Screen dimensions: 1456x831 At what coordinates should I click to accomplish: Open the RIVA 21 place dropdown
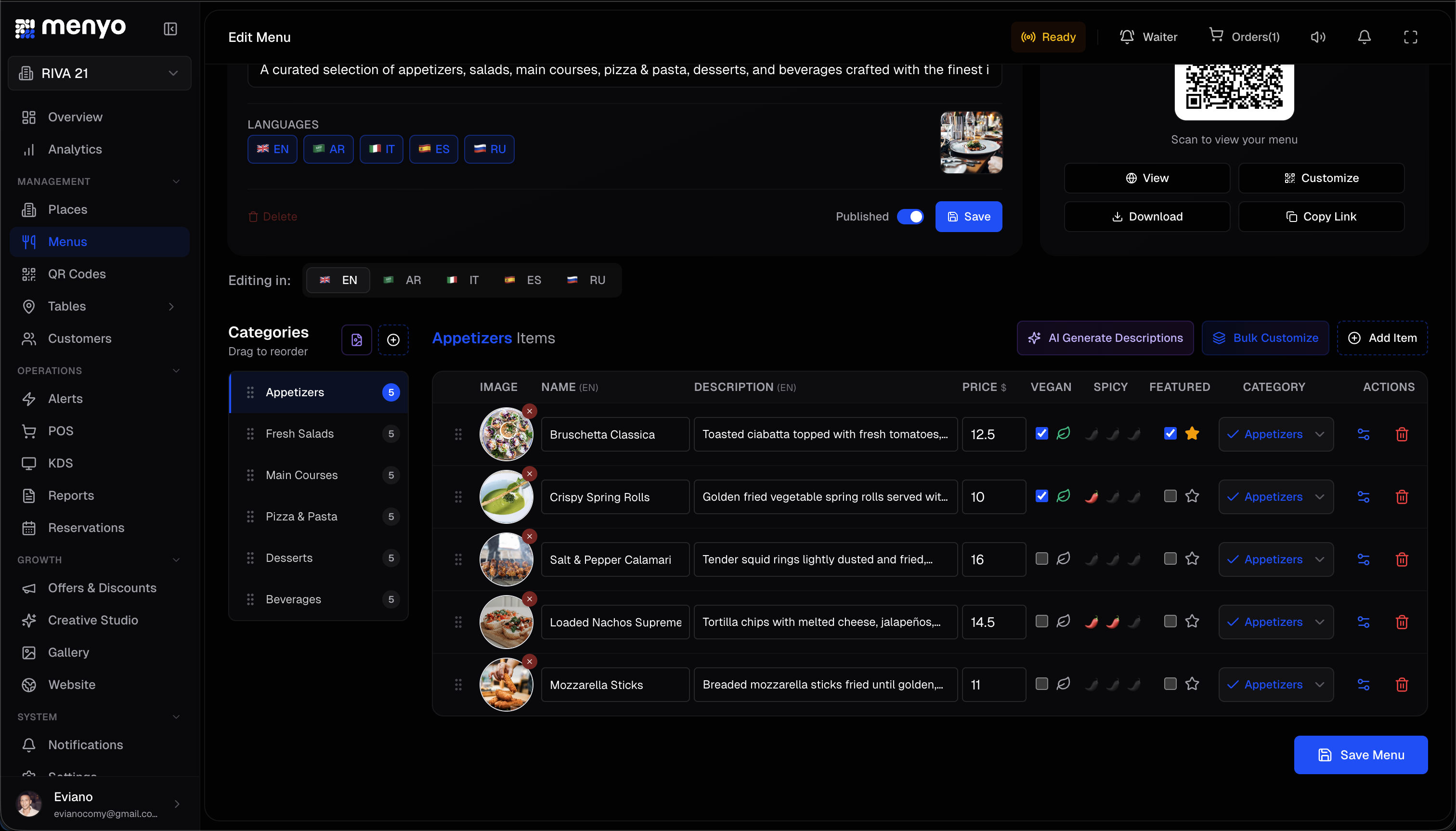(x=100, y=73)
